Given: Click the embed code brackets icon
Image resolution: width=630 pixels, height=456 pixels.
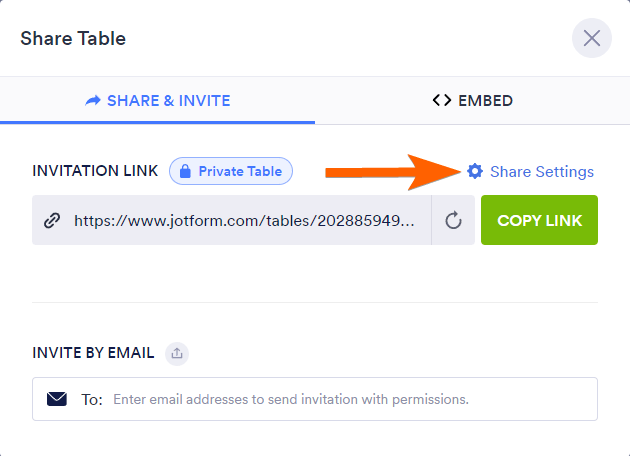Looking at the screenshot, I should coord(441,101).
